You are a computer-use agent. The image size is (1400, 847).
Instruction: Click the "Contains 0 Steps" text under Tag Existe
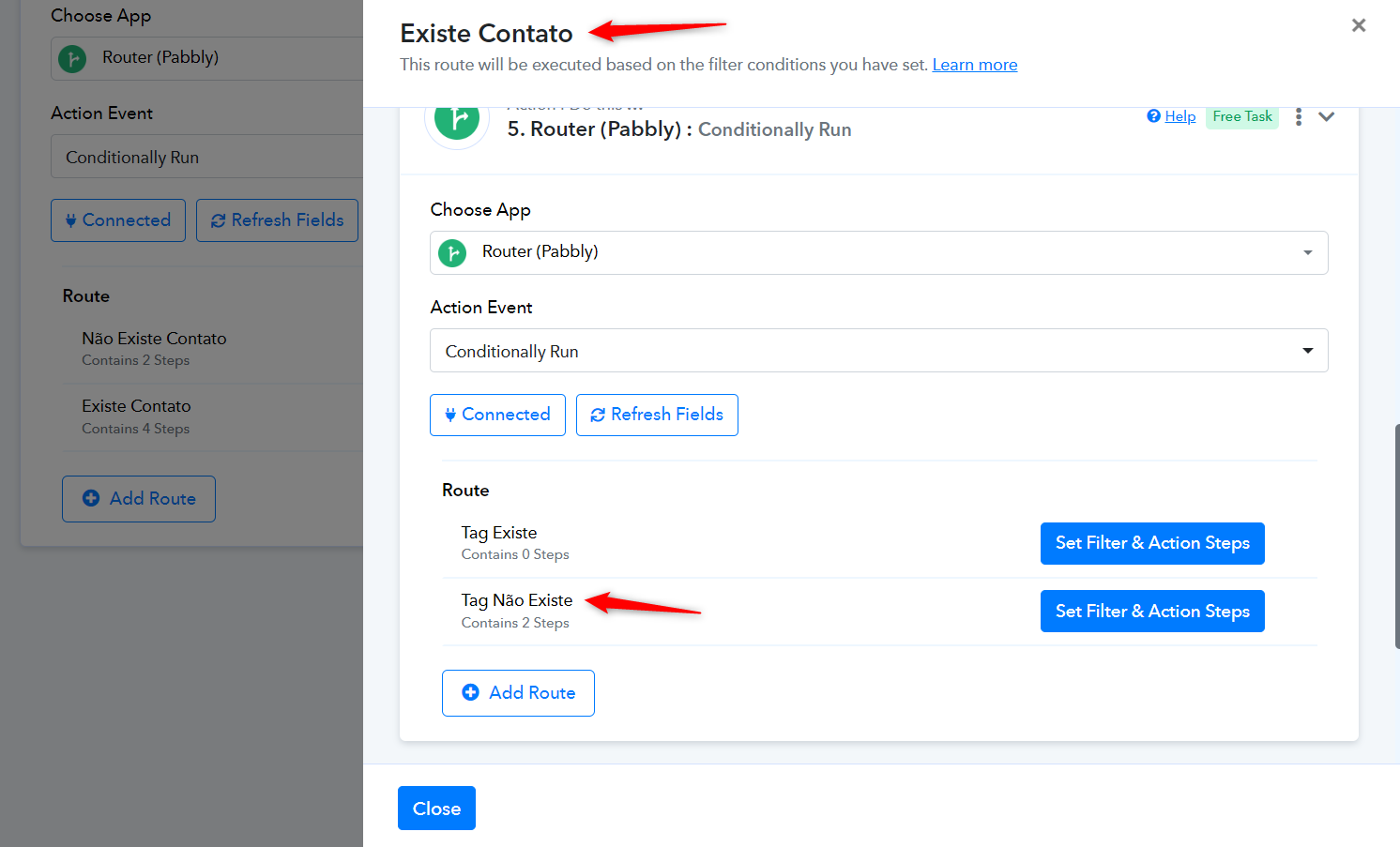coord(515,554)
